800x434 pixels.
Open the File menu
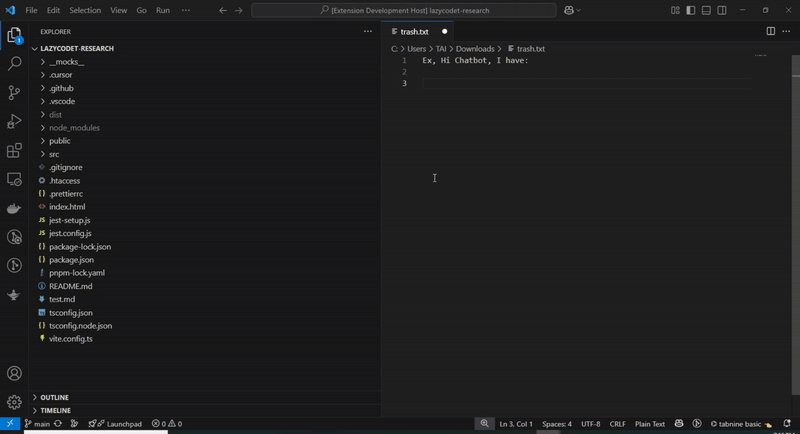tap(31, 10)
